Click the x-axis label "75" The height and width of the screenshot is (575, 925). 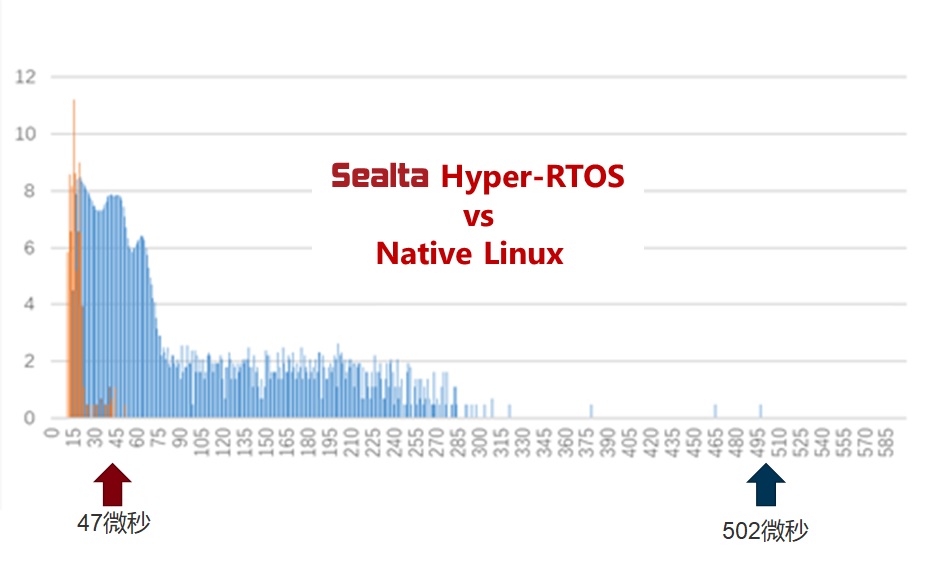tap(159, 438)
